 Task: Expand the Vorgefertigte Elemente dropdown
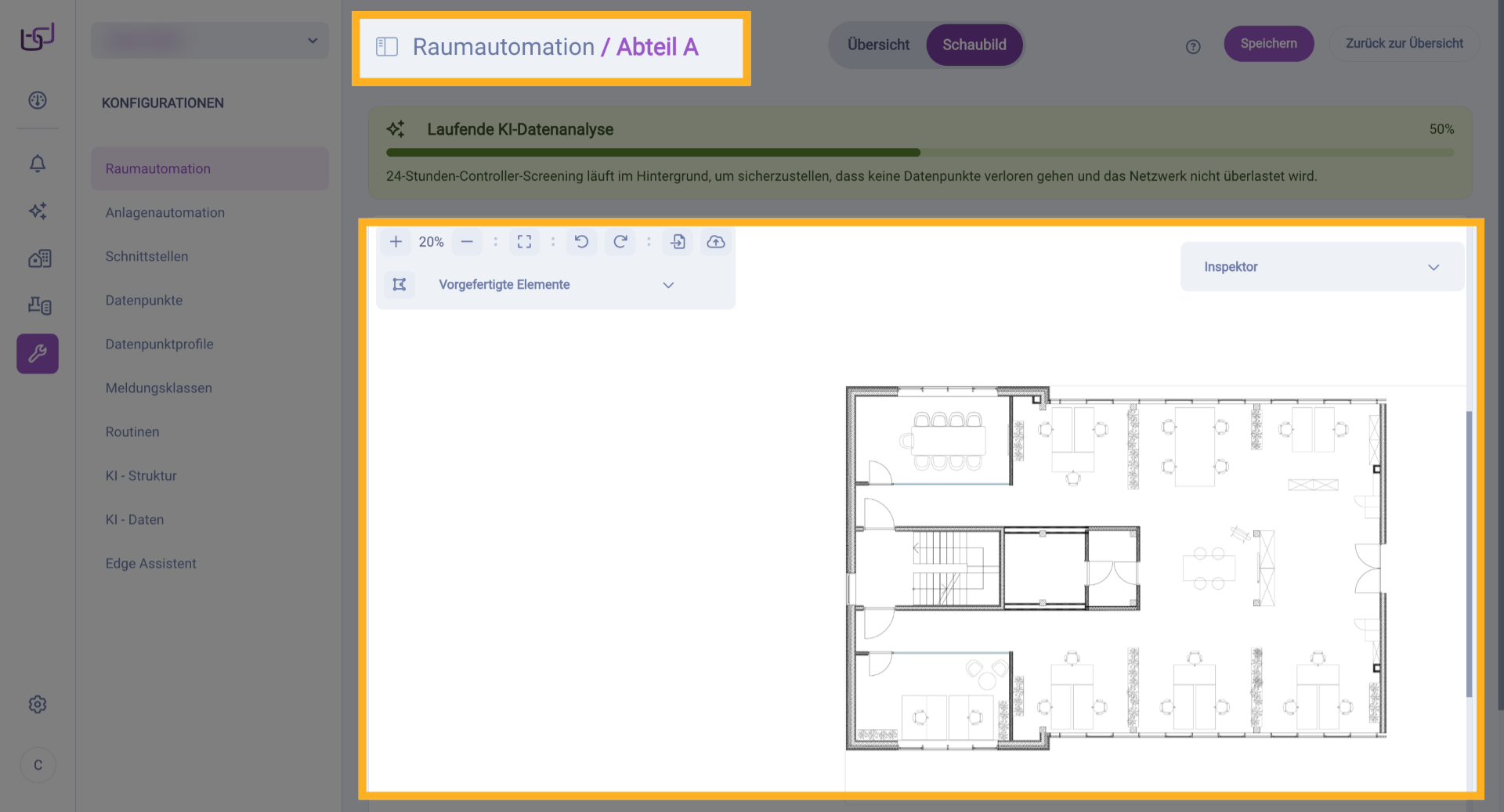[667, 285]
